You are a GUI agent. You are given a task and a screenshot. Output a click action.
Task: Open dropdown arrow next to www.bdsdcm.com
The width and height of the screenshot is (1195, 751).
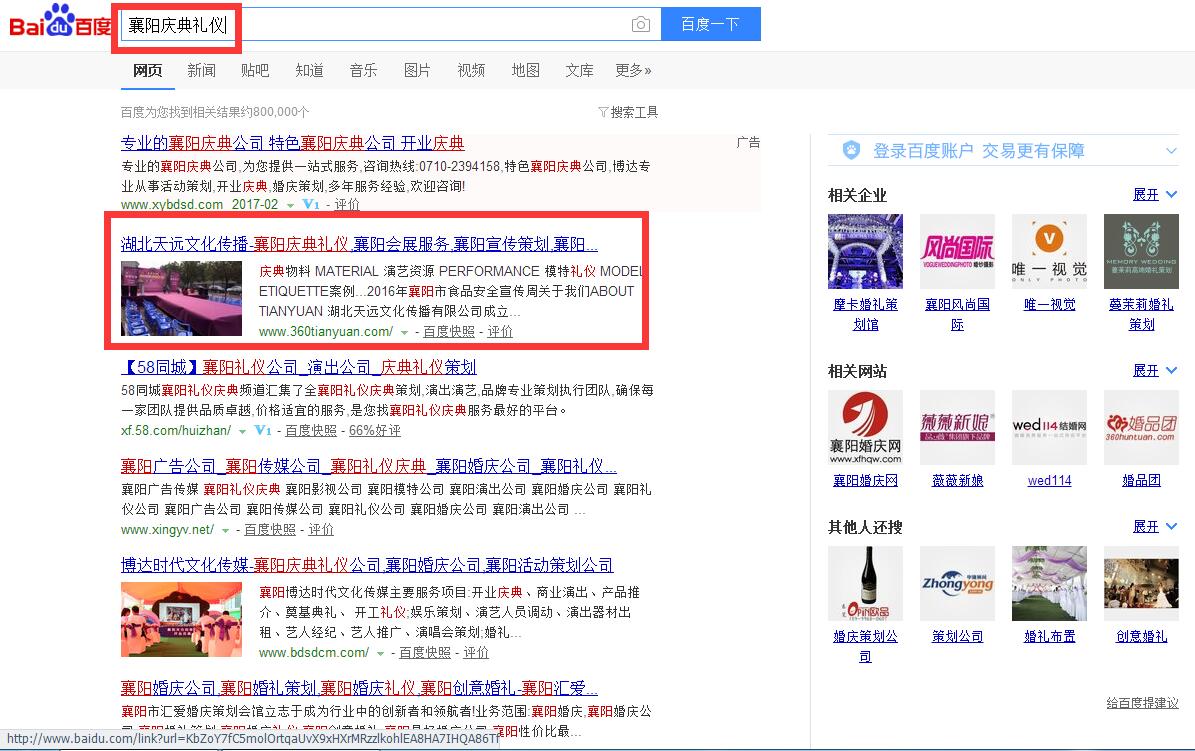pos(380,653)
